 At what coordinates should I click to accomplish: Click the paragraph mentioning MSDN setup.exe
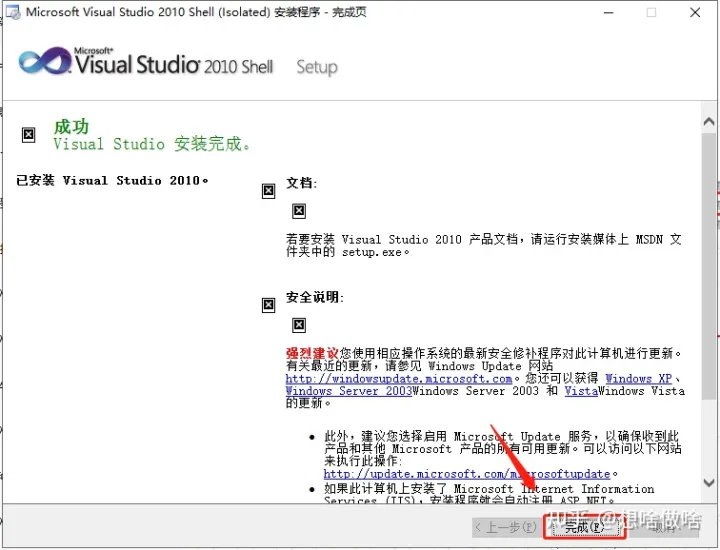pos(484,246)
